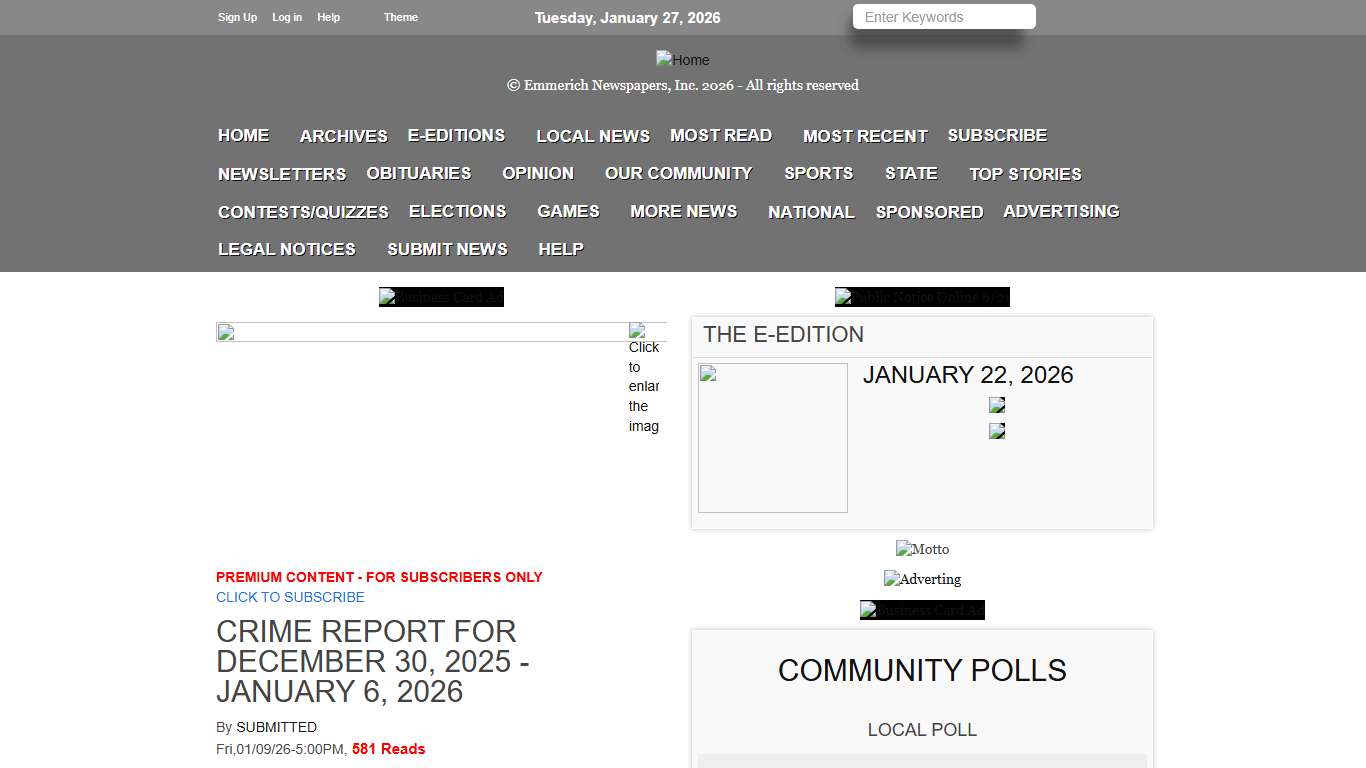Click the second small icon under January 22
Screen dimensions: 1366x768
click(x=996, y=430)
